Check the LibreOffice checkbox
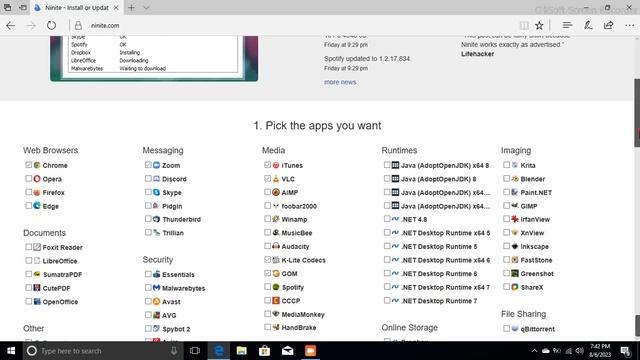Image resolution: width=640 pixels, height=360 pixels. click(x=28, y=260)
